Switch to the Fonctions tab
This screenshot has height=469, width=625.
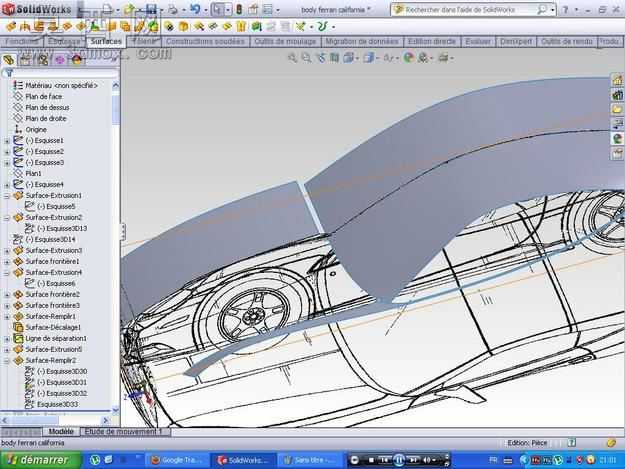click(22, 41)
